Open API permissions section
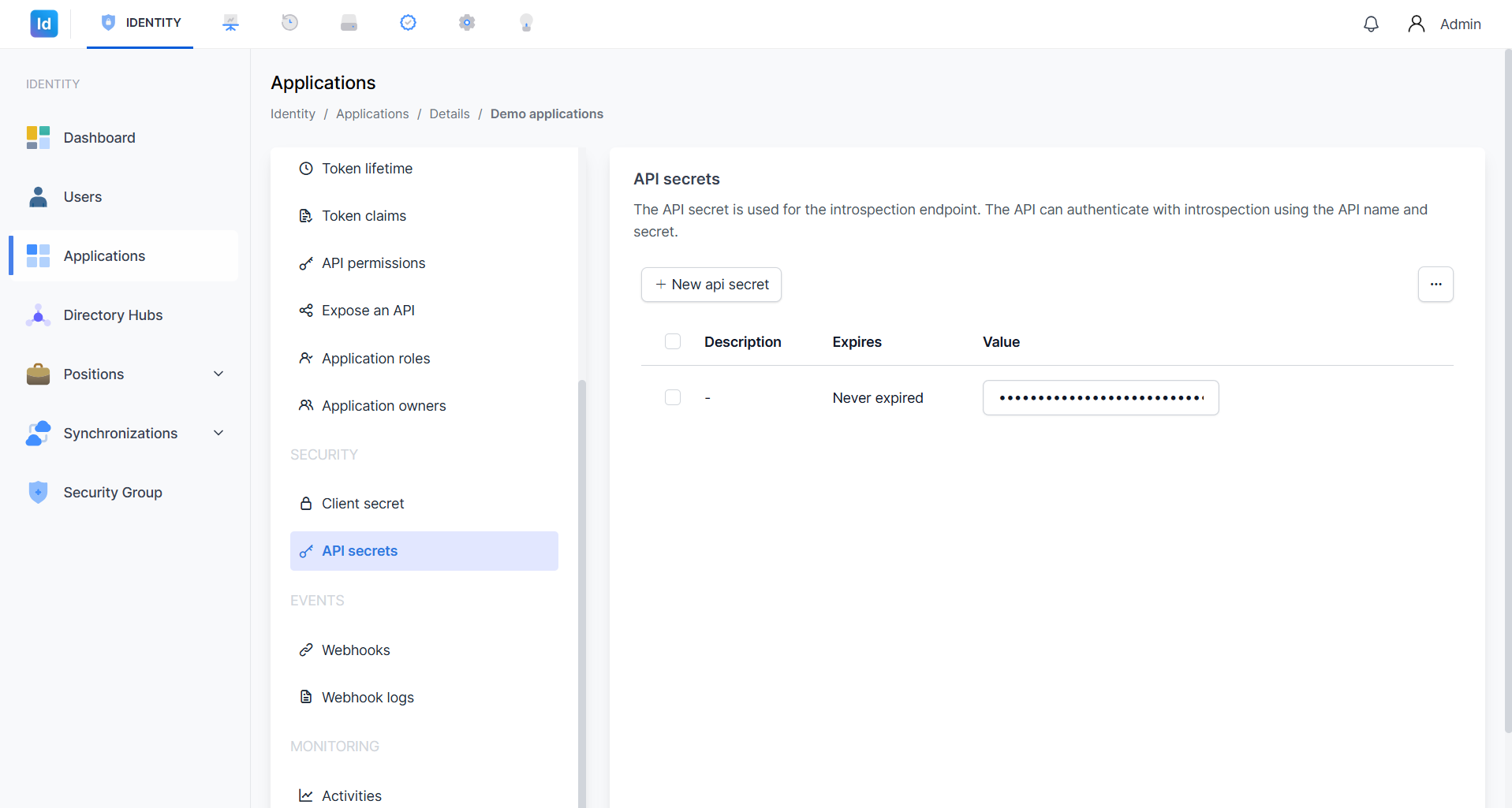Viewport: 1512px width, 808px height. [424, 263]
